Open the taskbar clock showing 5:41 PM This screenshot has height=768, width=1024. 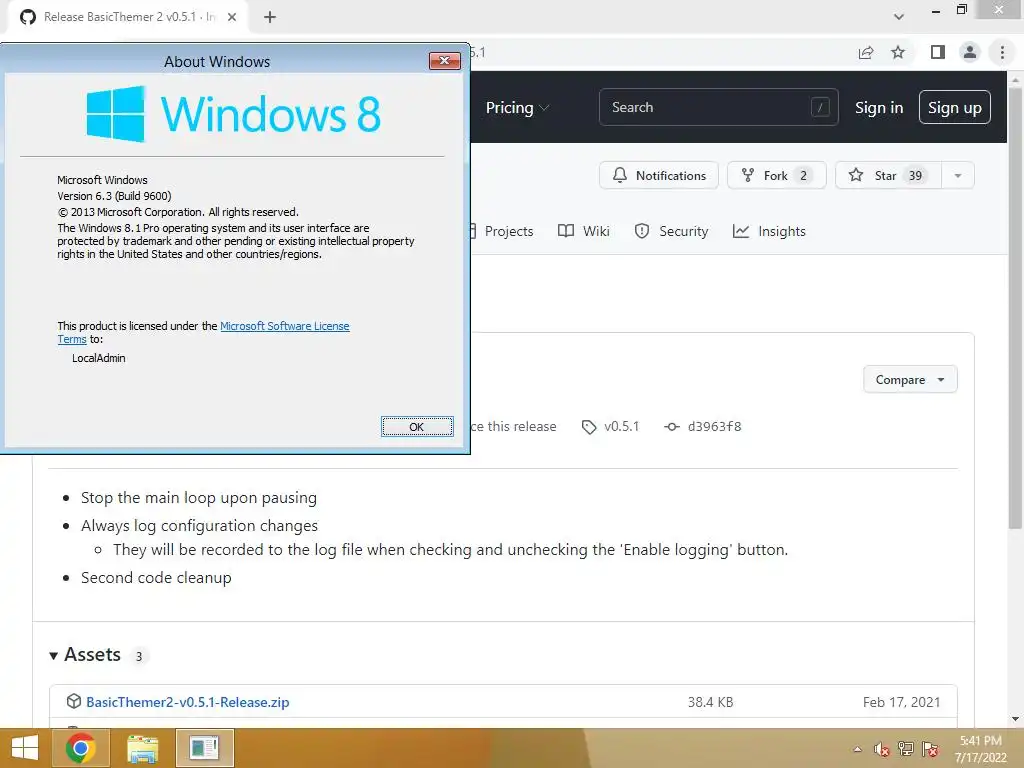(x=980, y=749)
